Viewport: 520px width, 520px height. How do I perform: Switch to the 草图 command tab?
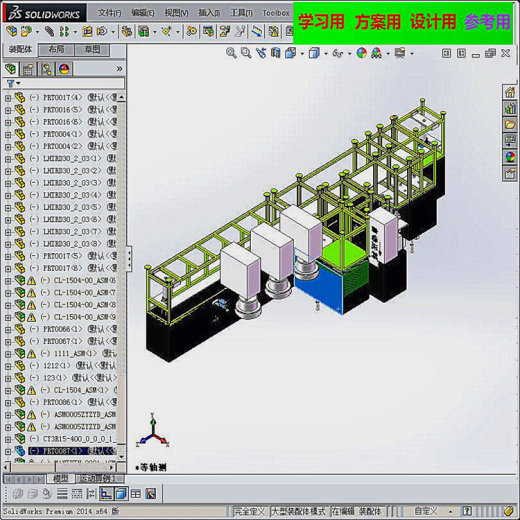pyautogui.click(x=92, y=50)
